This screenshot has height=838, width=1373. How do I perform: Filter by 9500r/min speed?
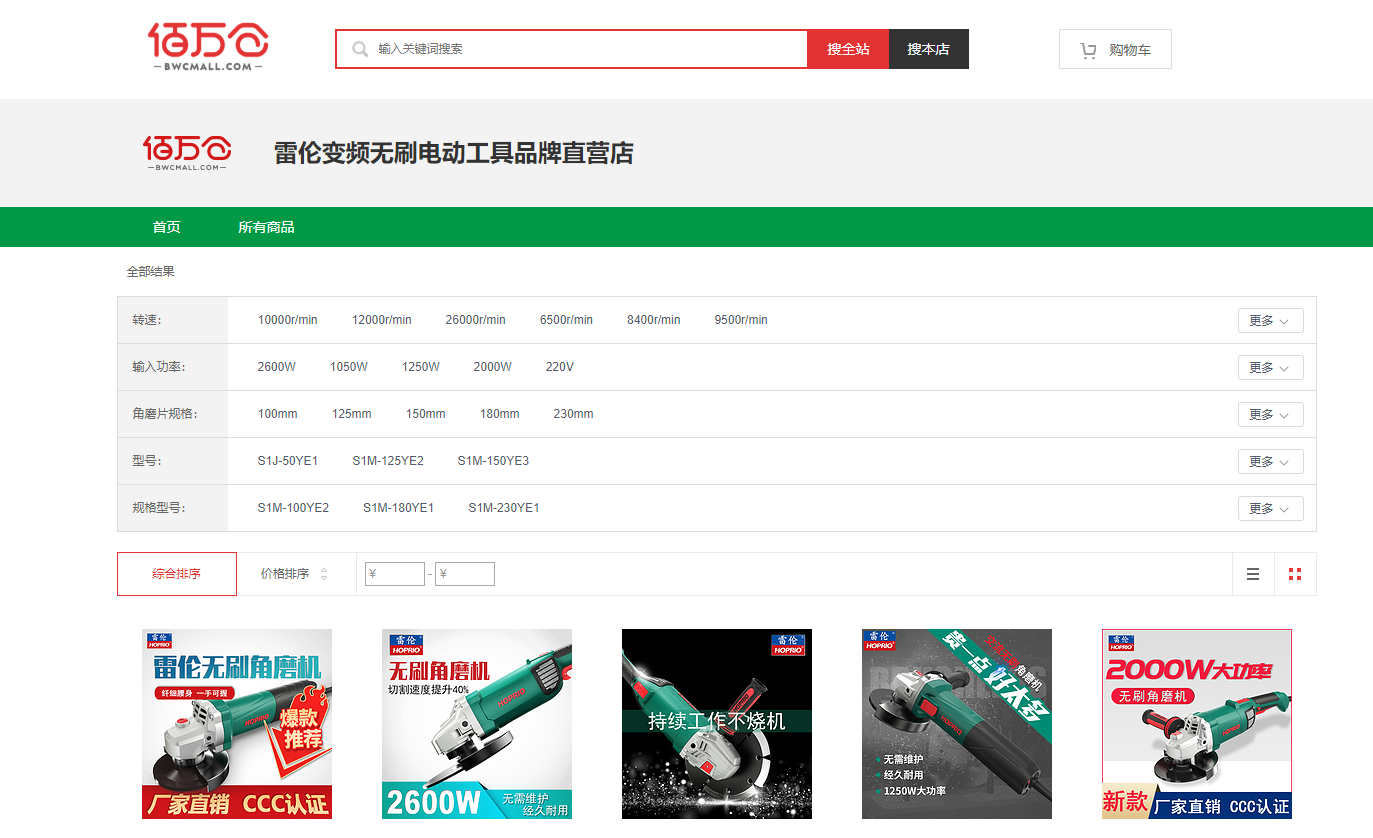[x=741, y=320]
